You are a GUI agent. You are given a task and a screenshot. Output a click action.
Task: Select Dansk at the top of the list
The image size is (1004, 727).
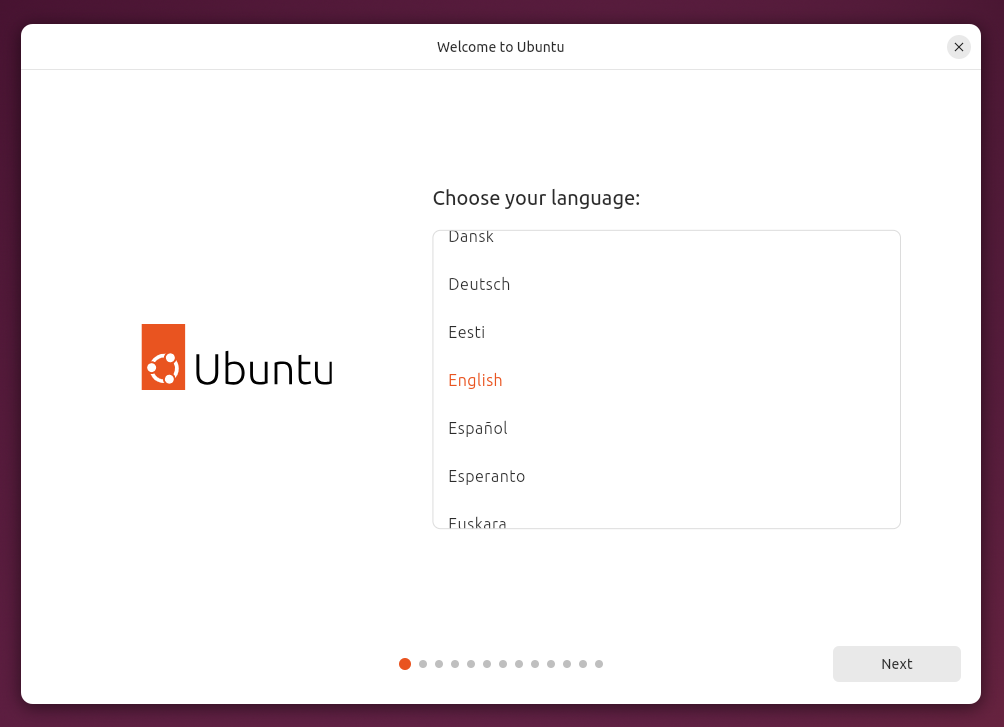(470, 238)
